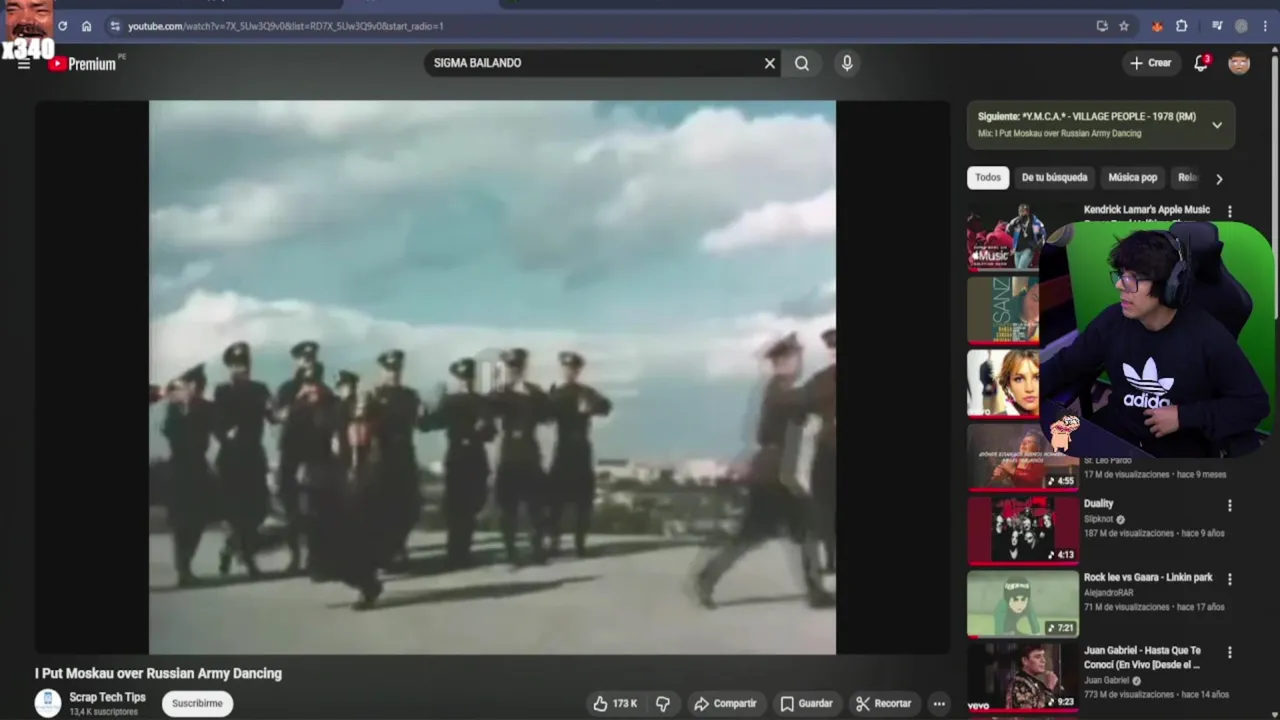The width and height of the screenshot is (1280, 720).
Task: Open AlejandroRAR channel name
Action: point(1109,593)
